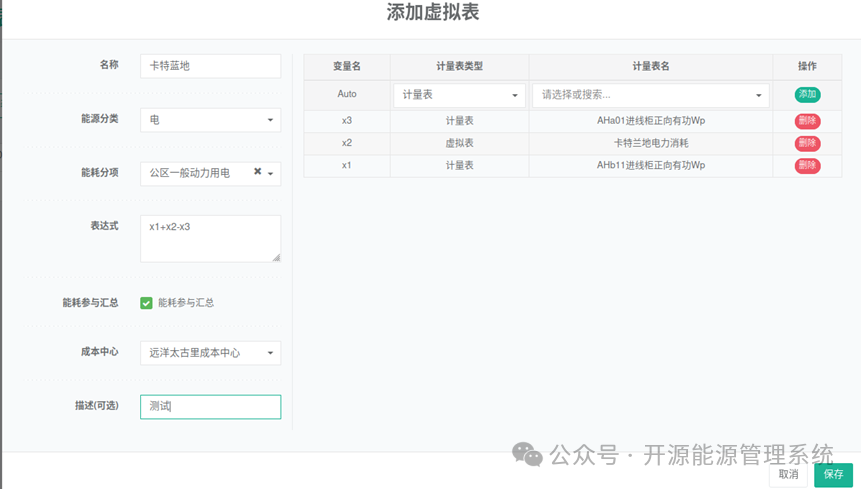Open the 计量表类型 dropdown showing 计量表
This screenshot has width=861, height=489.
tap(460, 95)
